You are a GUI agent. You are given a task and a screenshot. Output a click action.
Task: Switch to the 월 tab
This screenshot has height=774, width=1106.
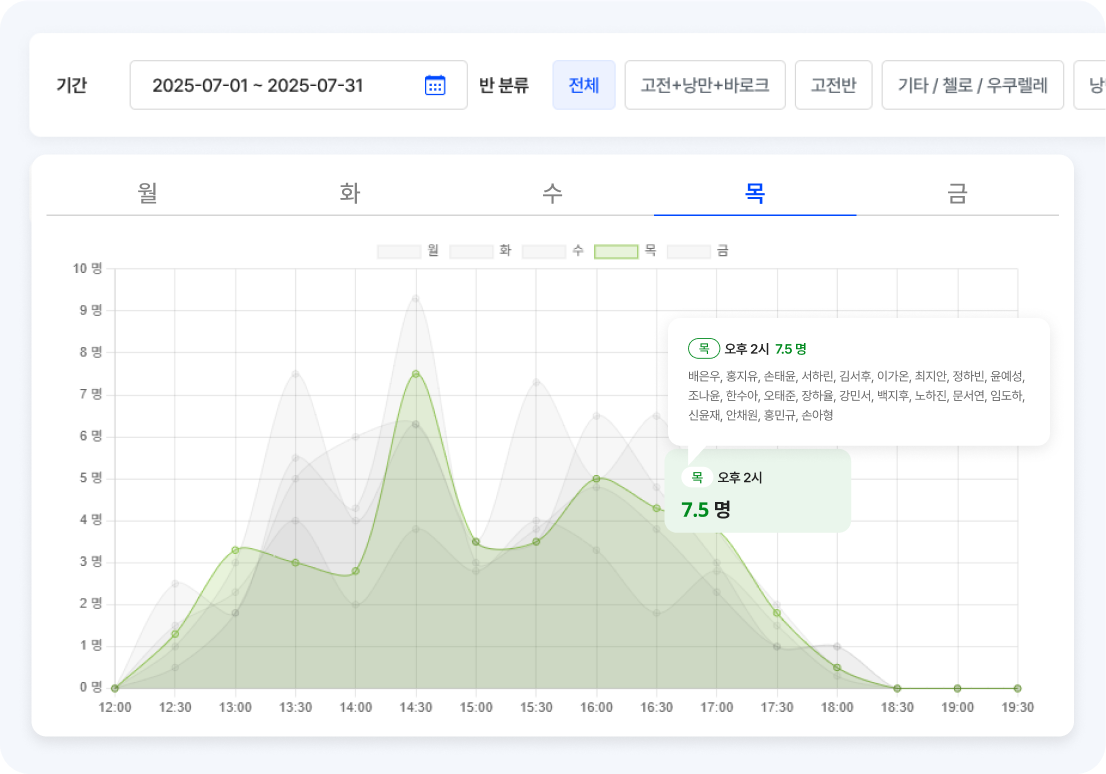click(x=148, y=193)
